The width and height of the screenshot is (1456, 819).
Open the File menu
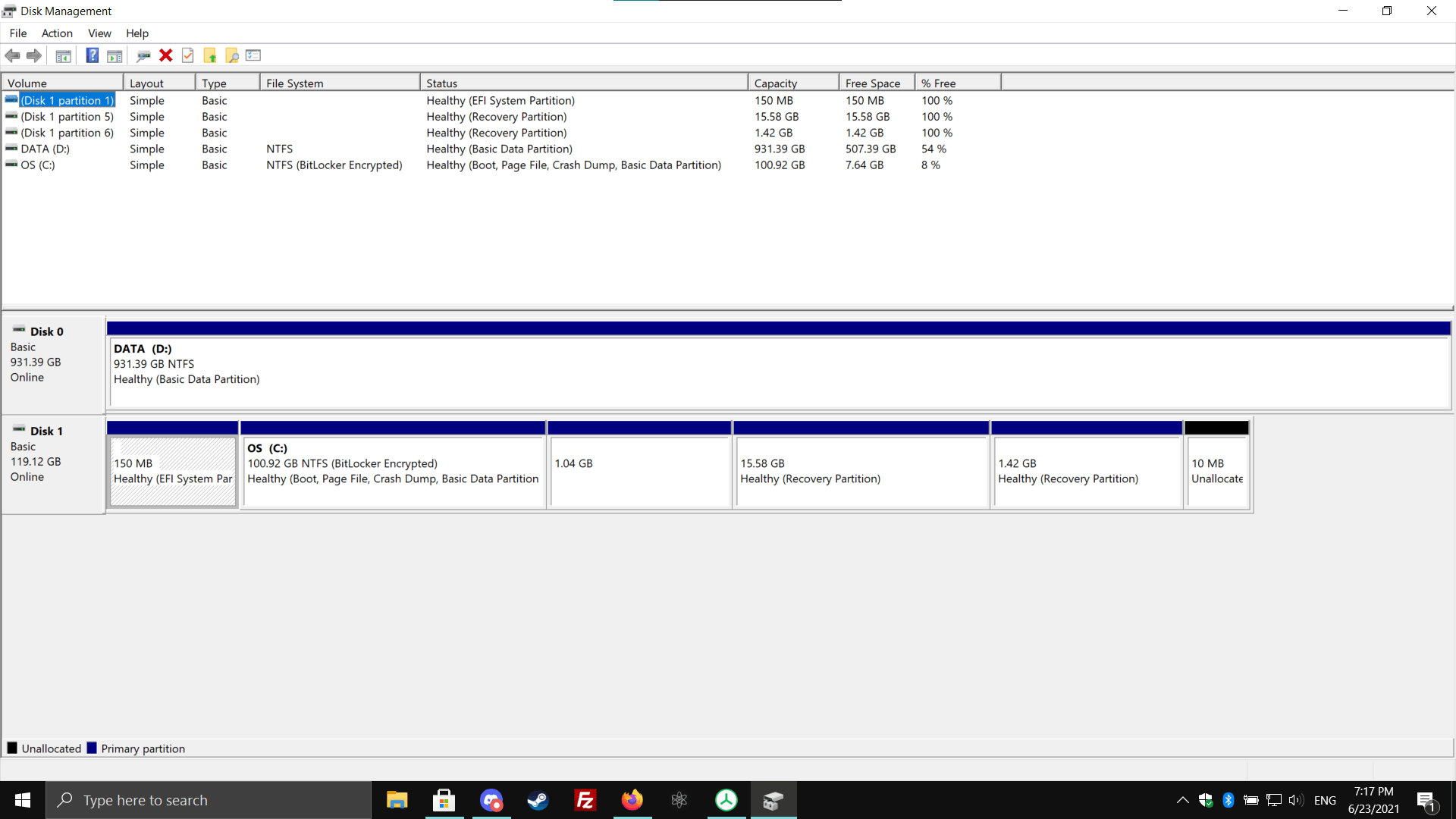click(18, 33)
